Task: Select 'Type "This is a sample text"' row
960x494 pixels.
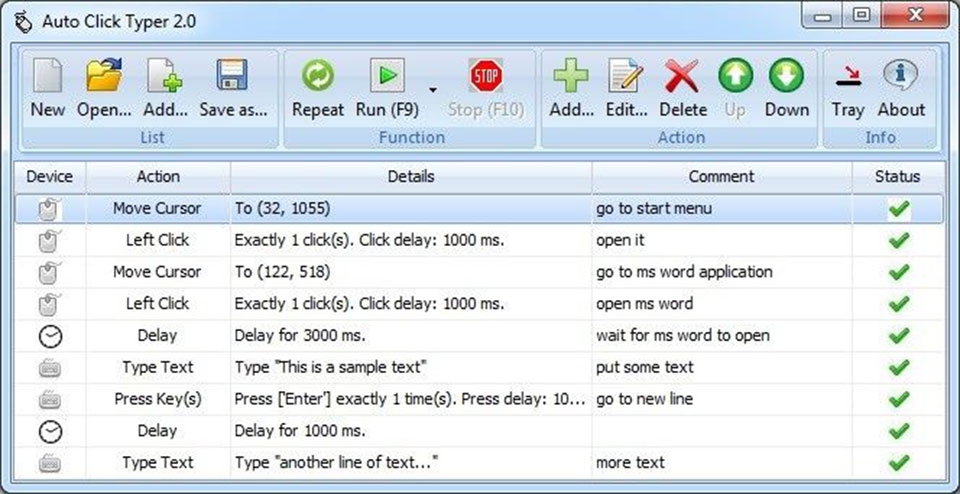Action: 479,367
